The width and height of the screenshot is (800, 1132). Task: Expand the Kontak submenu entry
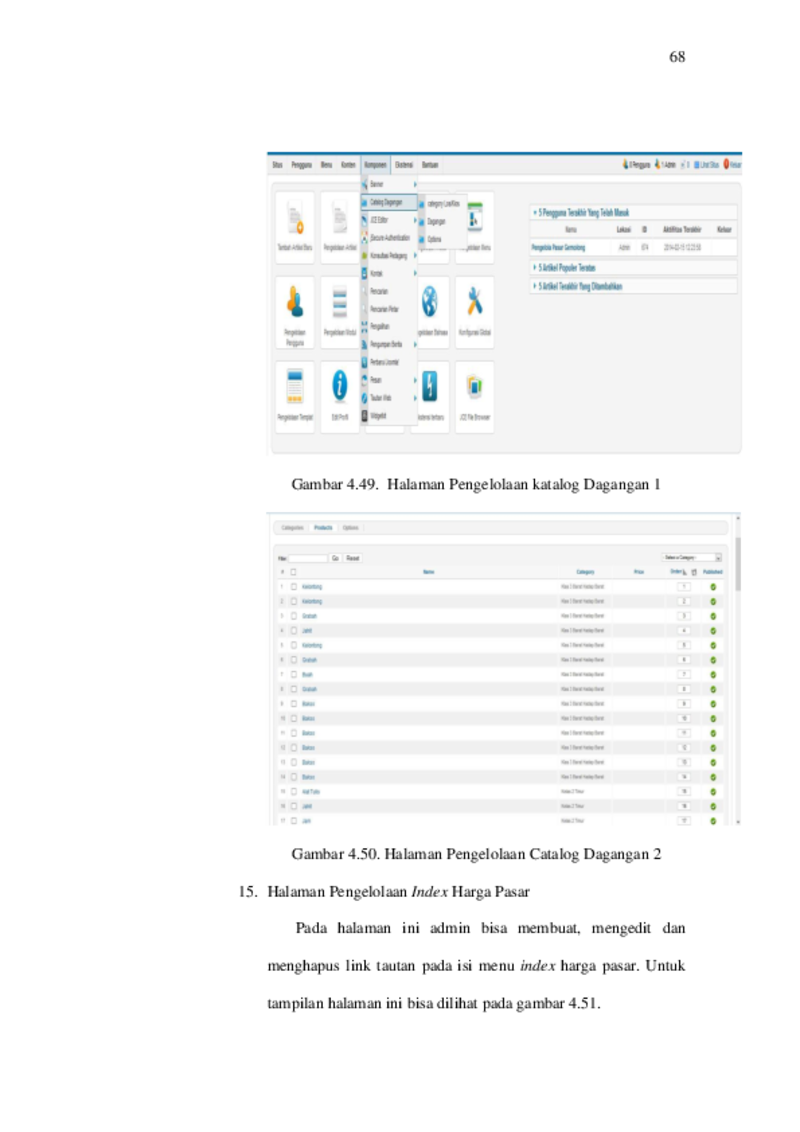tap(389, 273)
